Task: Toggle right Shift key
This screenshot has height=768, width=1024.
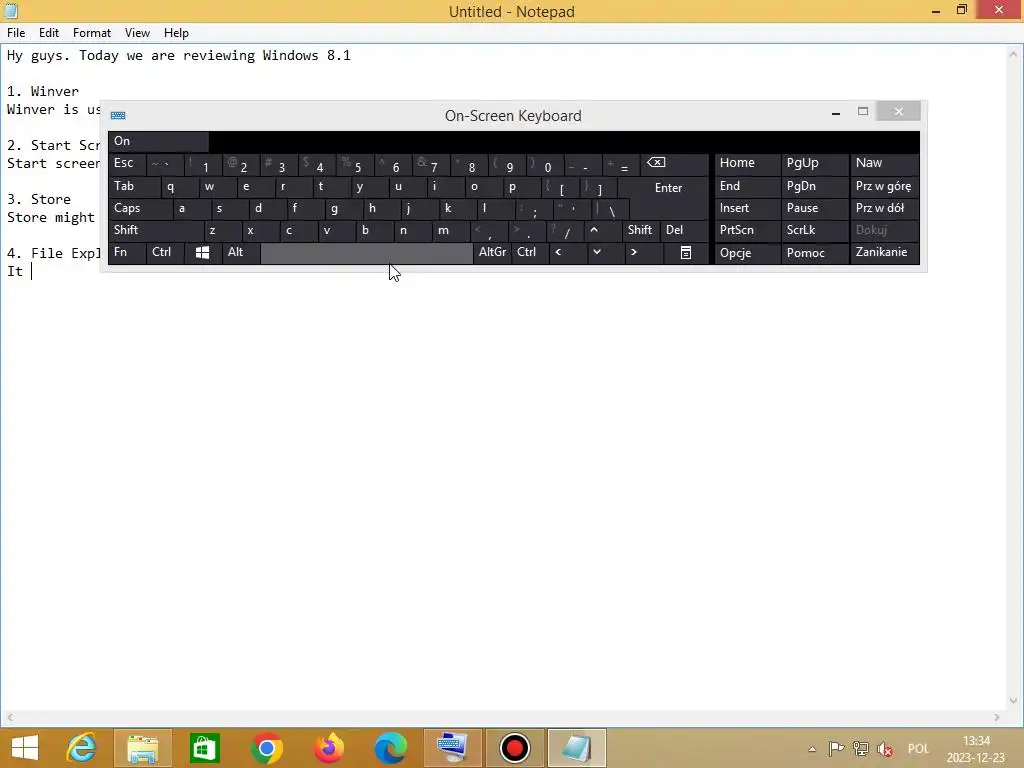Action: click(x=641, y=231)
